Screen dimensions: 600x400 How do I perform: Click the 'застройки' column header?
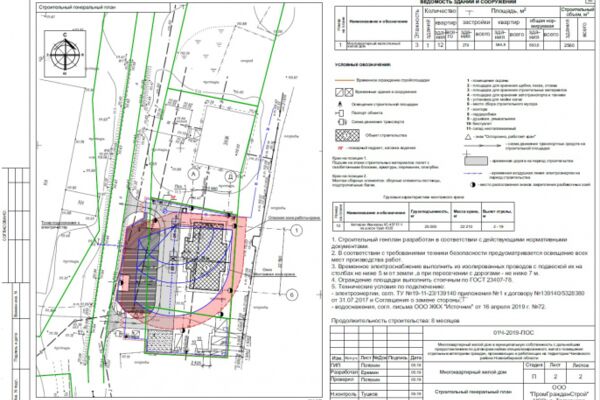(476, 23)
